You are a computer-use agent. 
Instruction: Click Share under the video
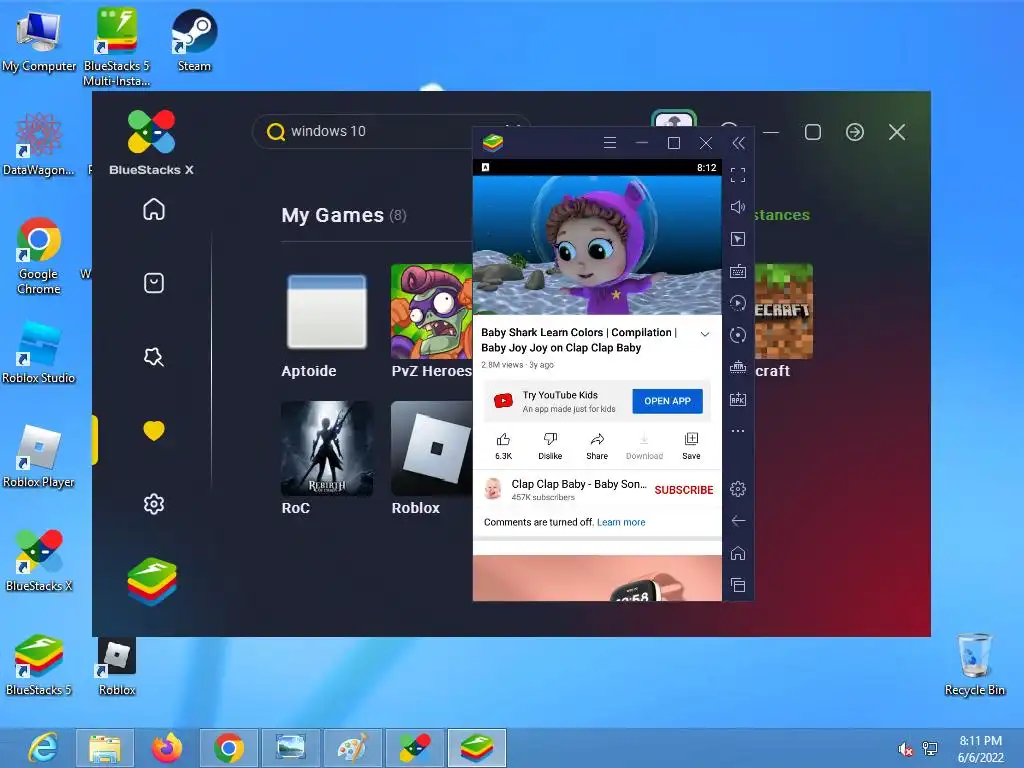click(x=597, y=446)
